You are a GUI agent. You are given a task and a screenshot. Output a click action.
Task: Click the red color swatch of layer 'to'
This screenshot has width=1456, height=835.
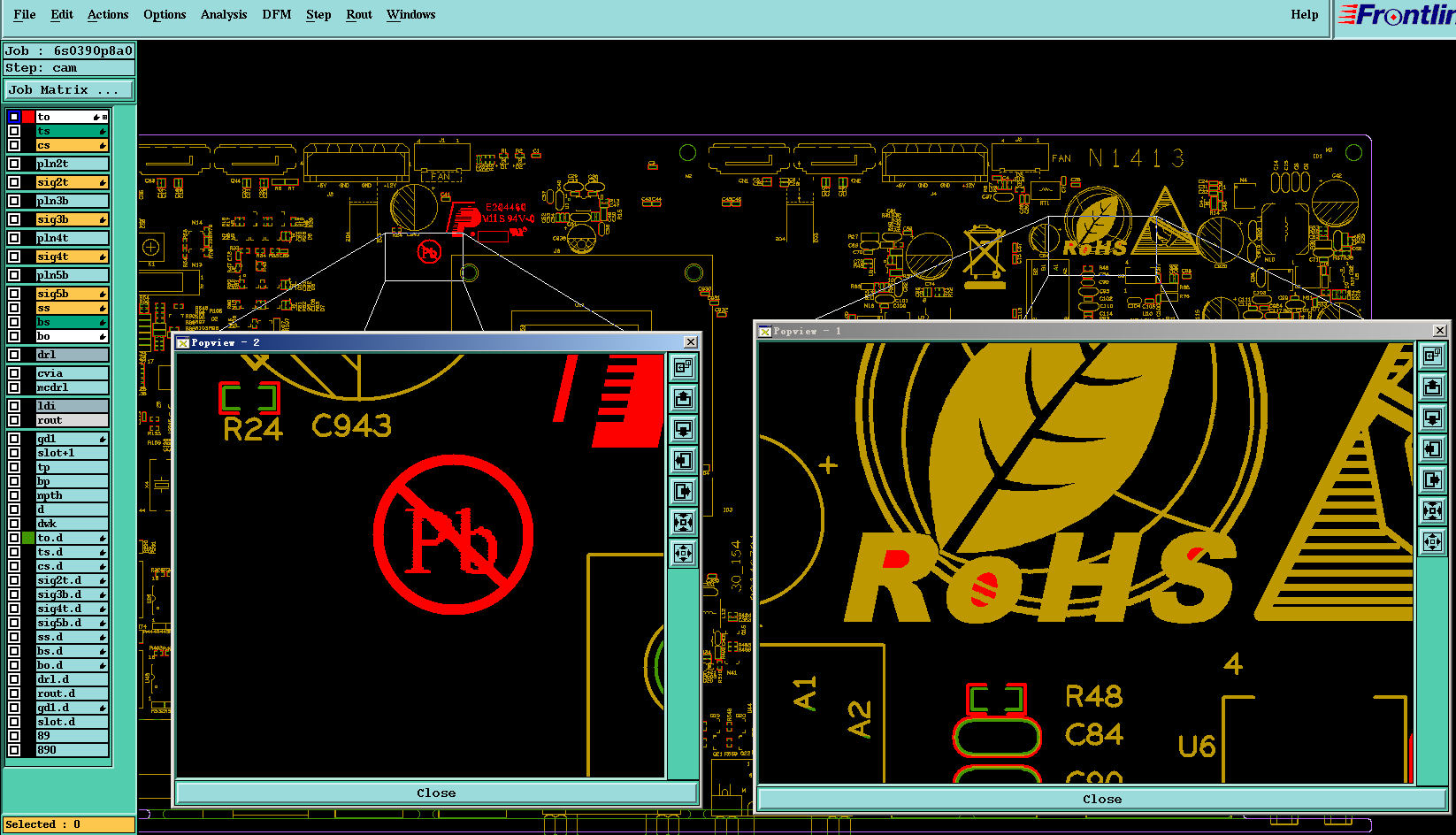click(28, 117)
